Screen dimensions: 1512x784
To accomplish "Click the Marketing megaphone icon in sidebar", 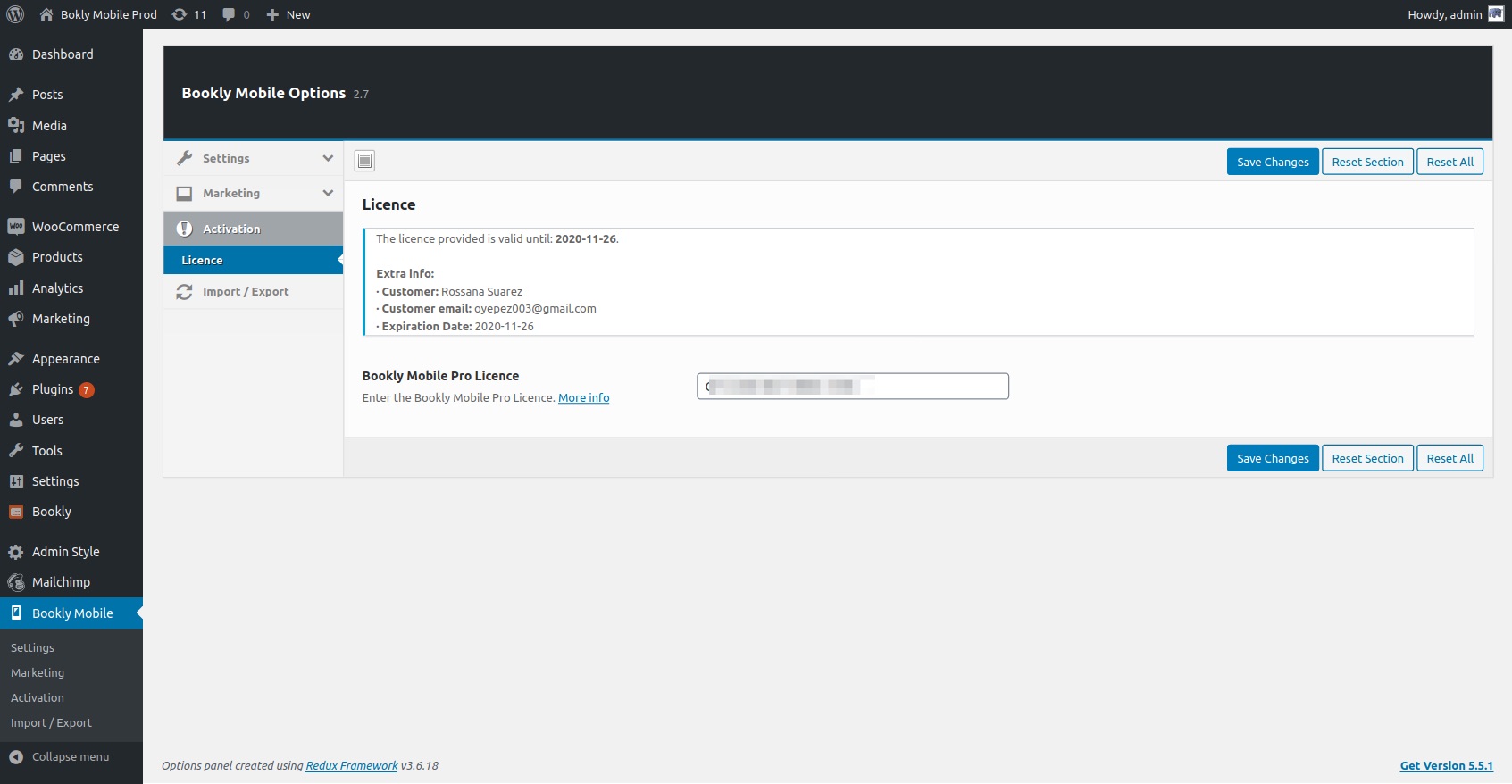I will (x=16, y=319).
